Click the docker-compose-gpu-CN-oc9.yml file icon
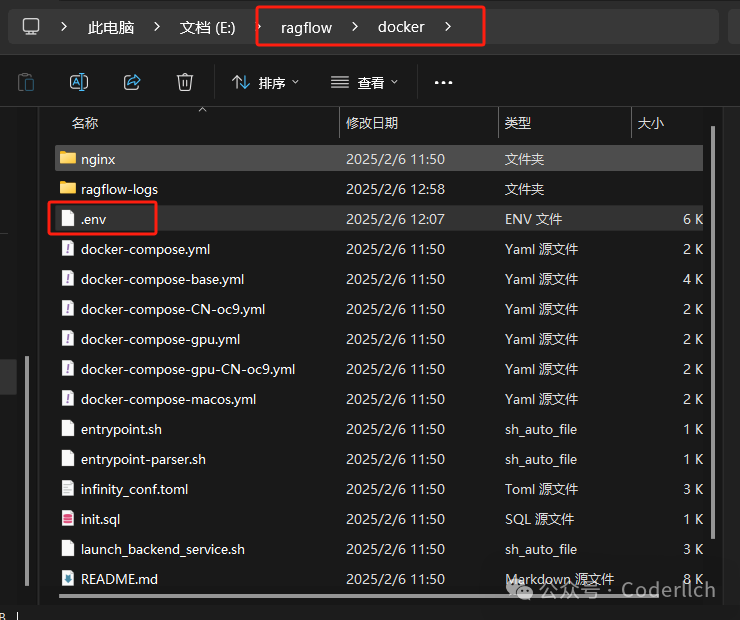Viewport: 740px width, 620px height. (x=68, y=369)
